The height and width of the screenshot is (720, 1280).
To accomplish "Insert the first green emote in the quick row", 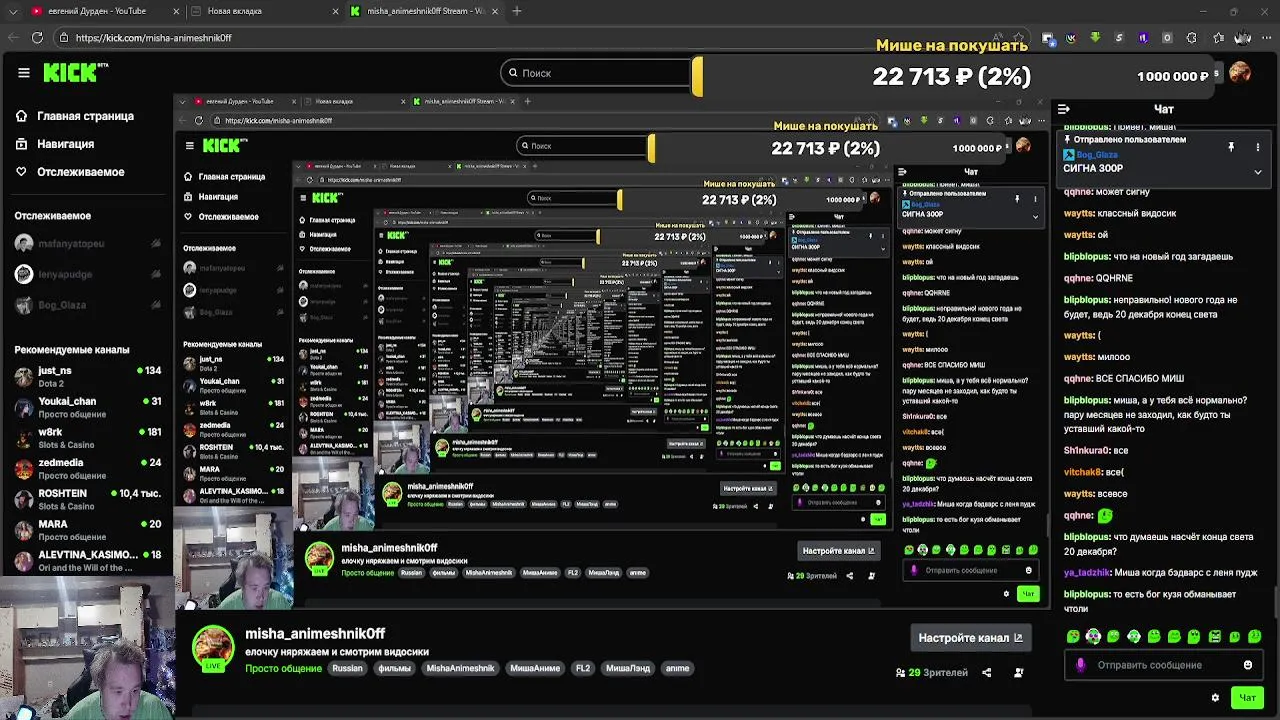I will [x=1073, y=637].
